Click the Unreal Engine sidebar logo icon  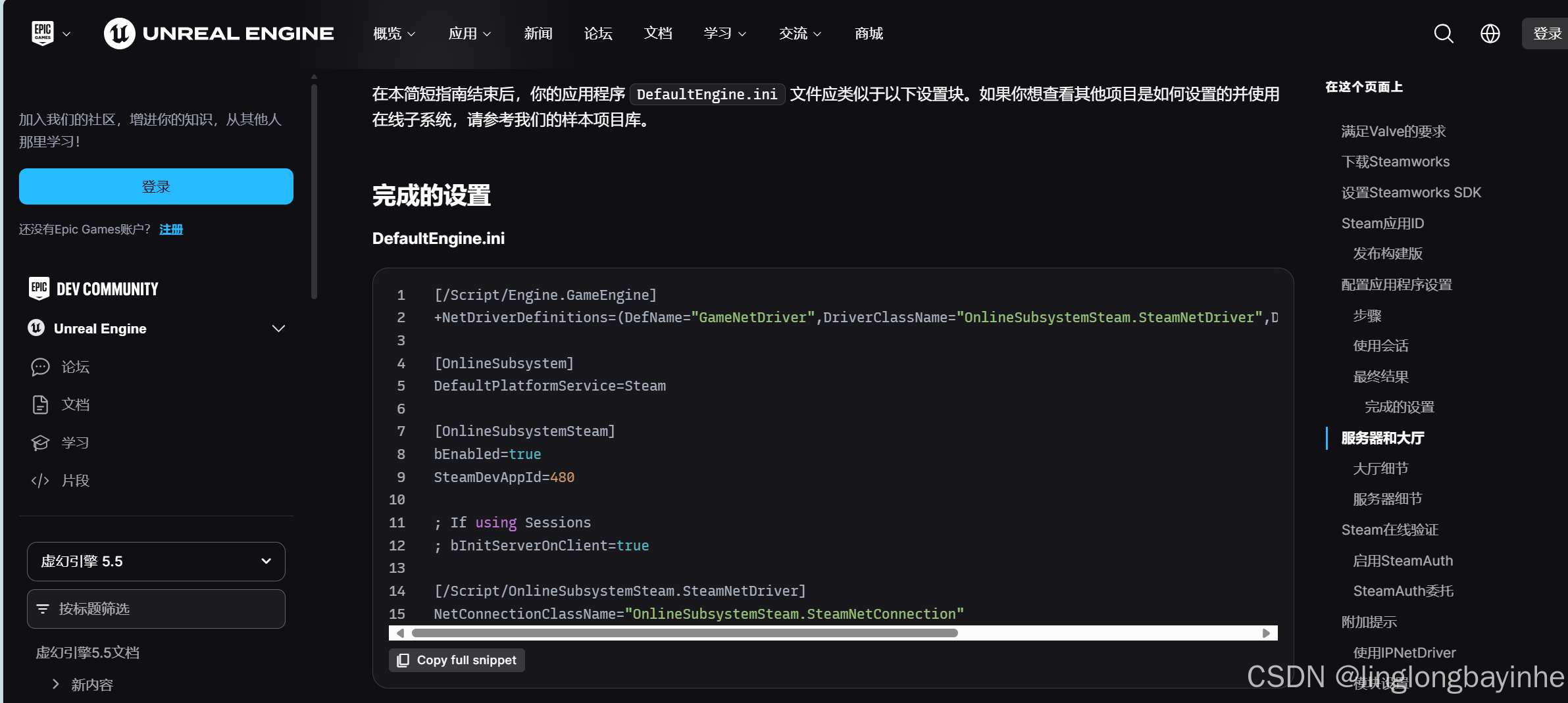pyautogui.click(x=36, y=327)
